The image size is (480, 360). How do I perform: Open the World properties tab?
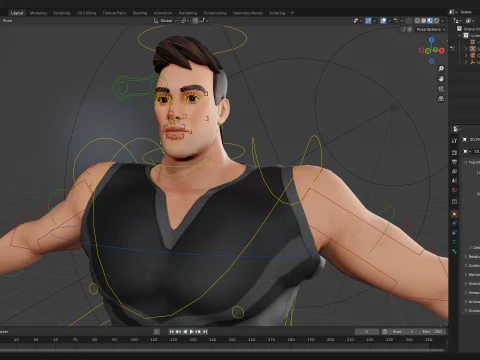[454, 190]
